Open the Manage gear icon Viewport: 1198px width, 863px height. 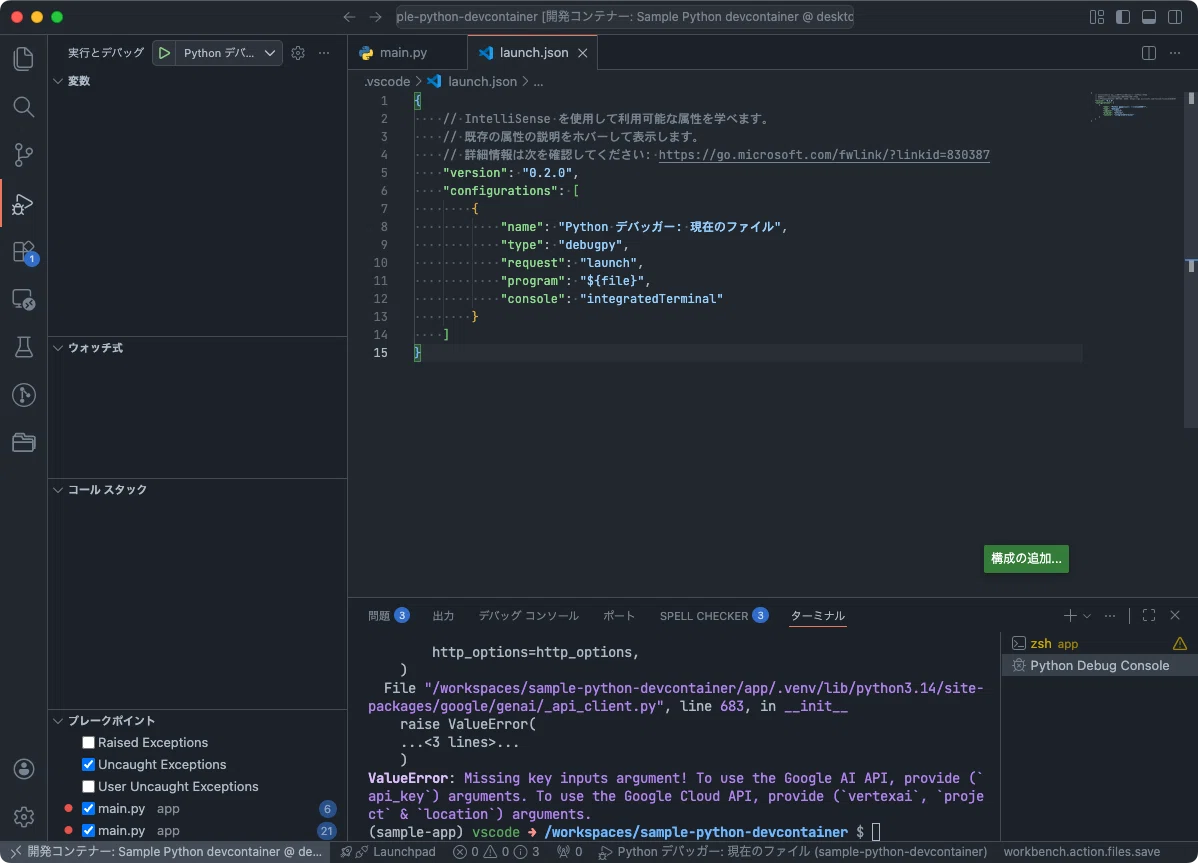coord(24,816)
